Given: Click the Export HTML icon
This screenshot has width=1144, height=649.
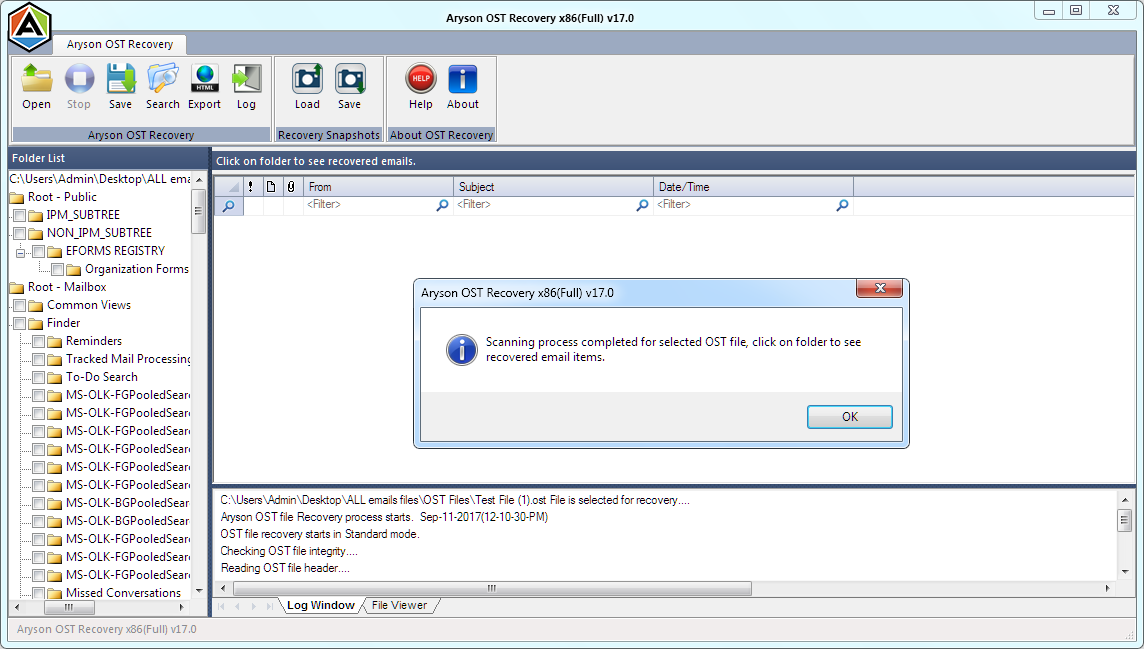Looking at the screenshot, I should pos(204,79).
